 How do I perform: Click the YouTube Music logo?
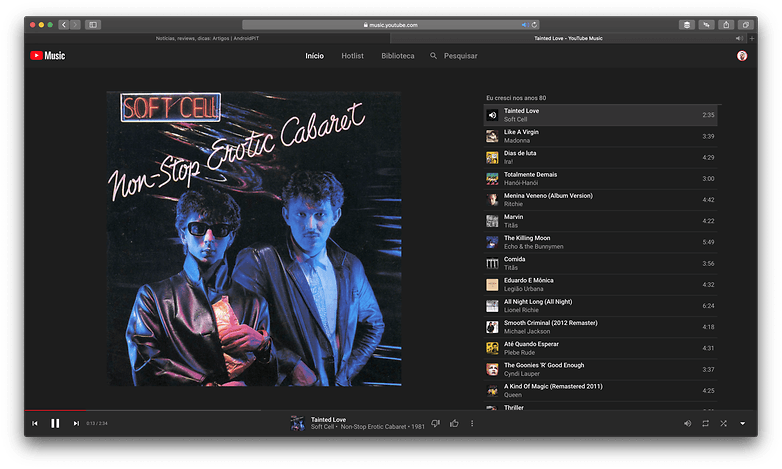click(x=47, y=55)
